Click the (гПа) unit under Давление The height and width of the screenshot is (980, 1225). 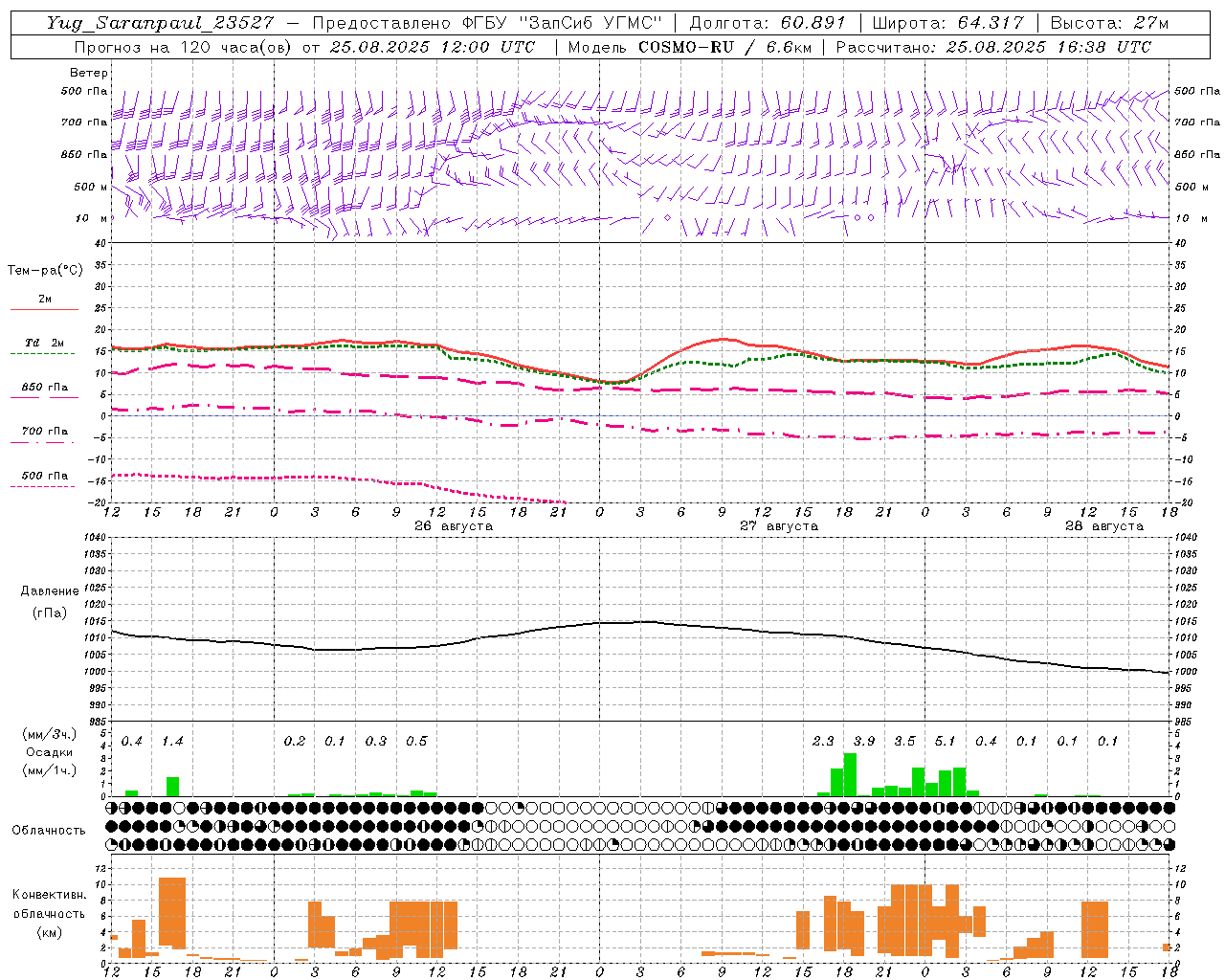[50, 612]
